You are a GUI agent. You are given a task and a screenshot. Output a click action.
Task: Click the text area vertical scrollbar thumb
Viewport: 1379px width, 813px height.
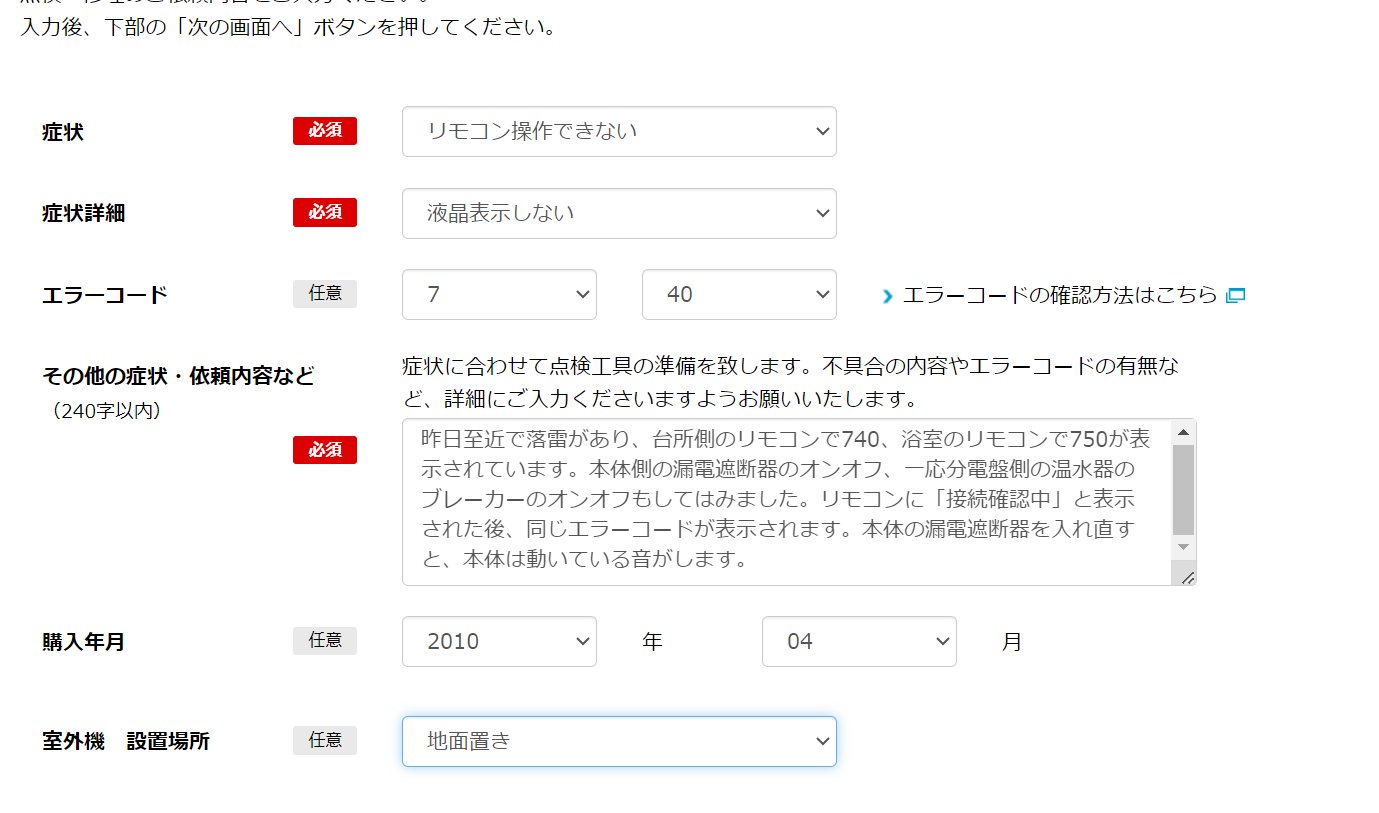click(1183, 490)
